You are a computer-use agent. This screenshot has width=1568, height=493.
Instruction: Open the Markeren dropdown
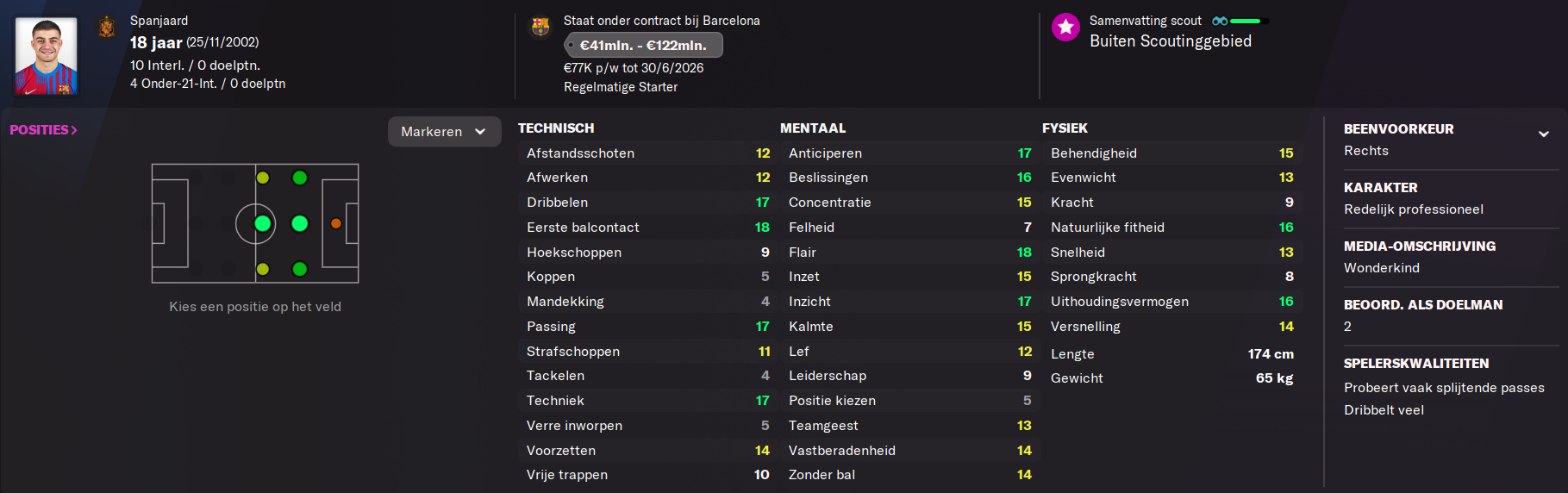tap(445, 132)
